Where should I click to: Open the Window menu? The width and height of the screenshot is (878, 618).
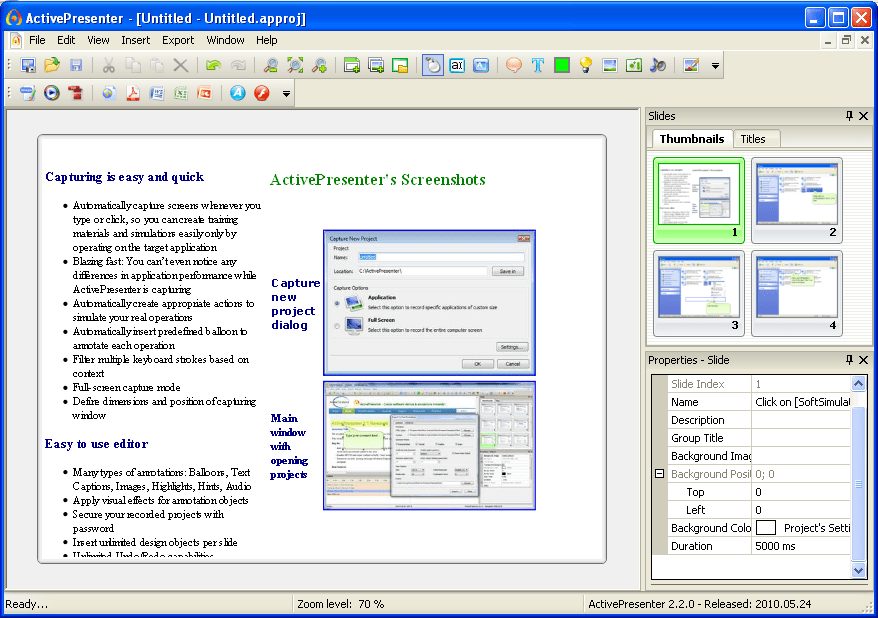(x=225, y=40)
